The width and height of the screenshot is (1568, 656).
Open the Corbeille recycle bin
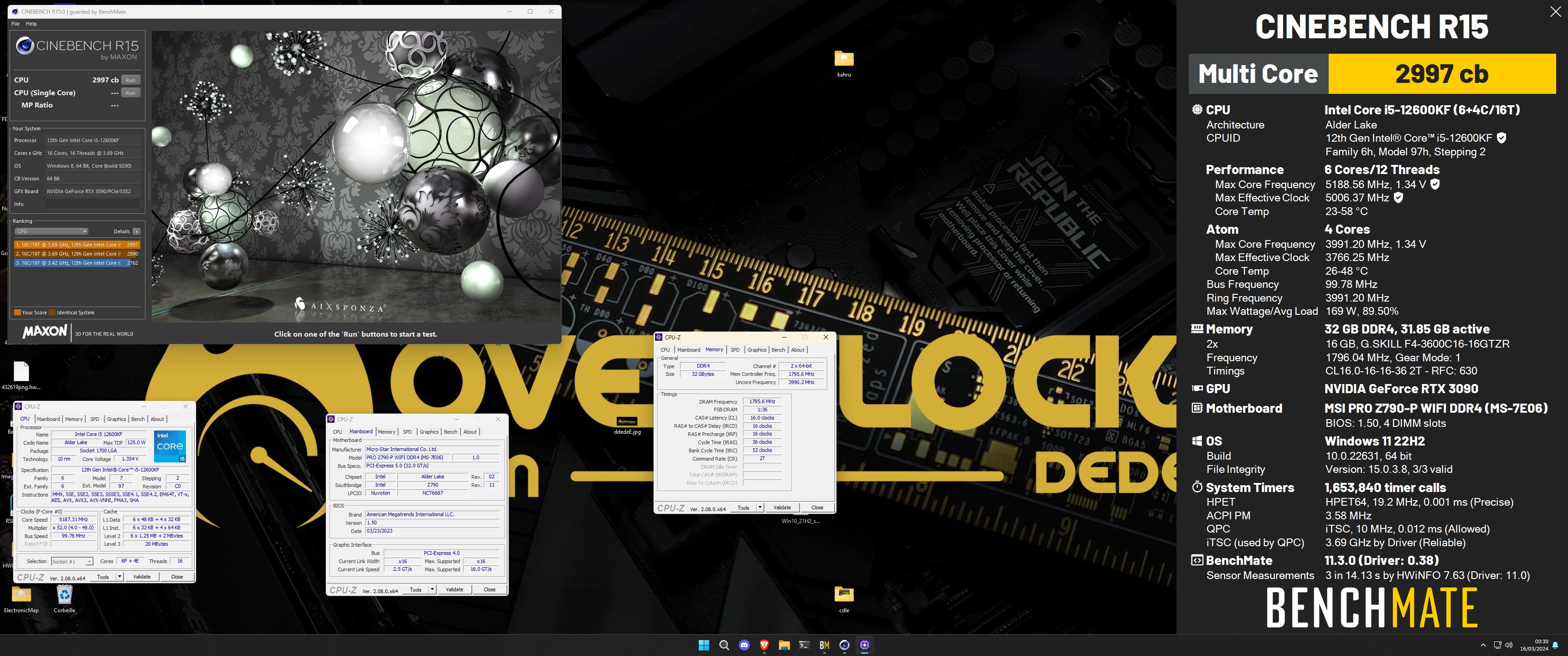[65, 599]
